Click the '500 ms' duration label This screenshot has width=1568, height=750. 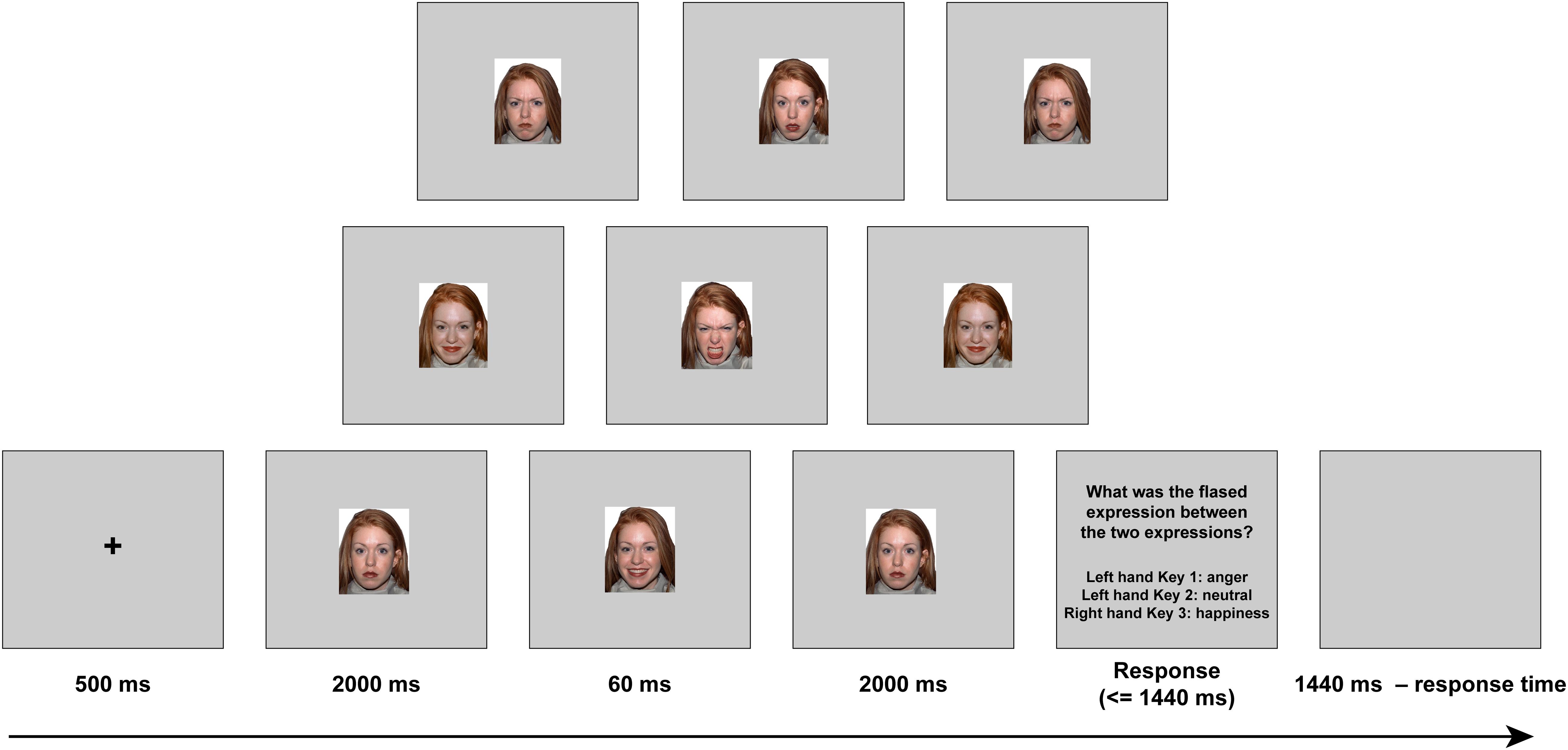112,684
